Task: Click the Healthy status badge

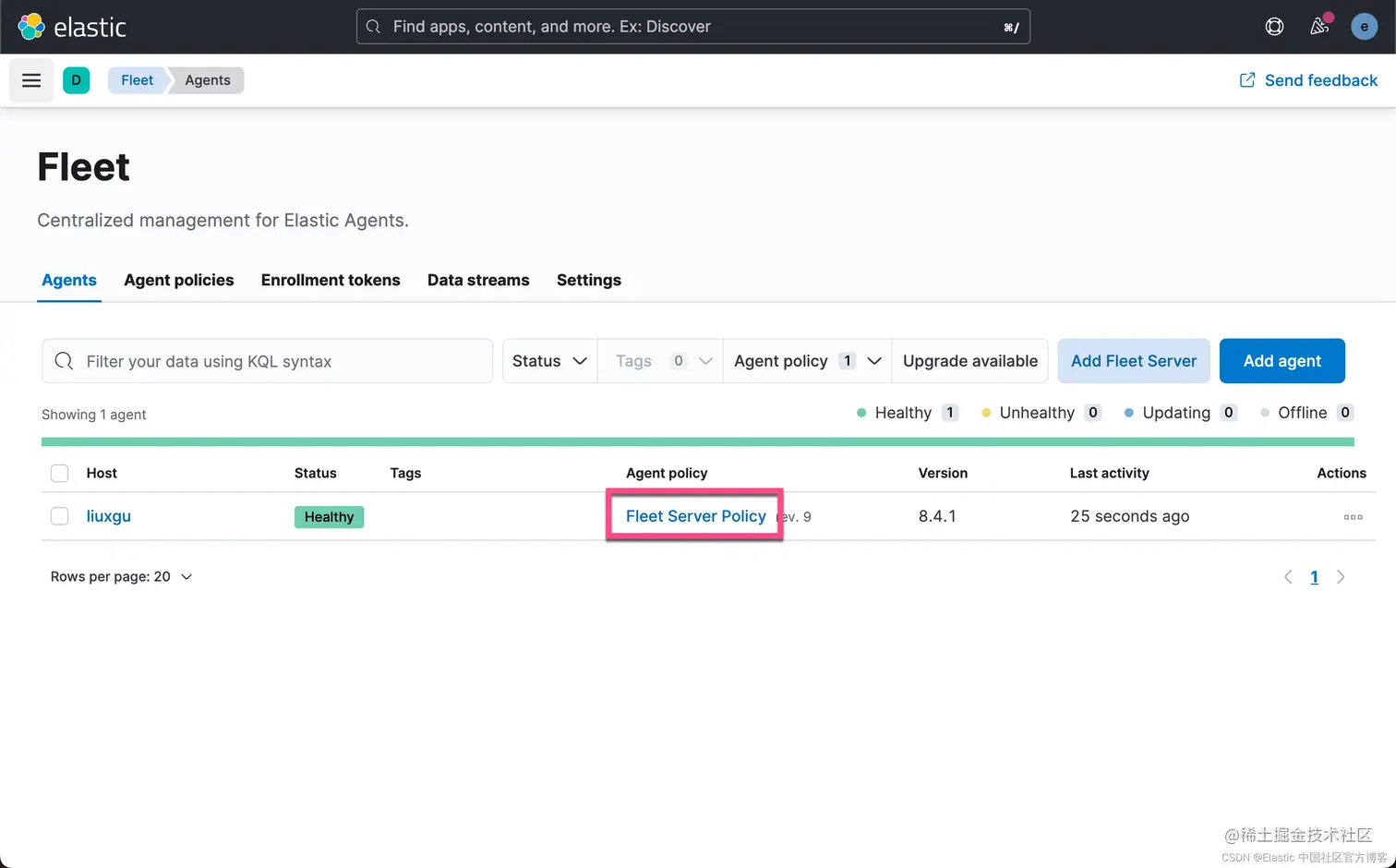Action: click(329, 517)
